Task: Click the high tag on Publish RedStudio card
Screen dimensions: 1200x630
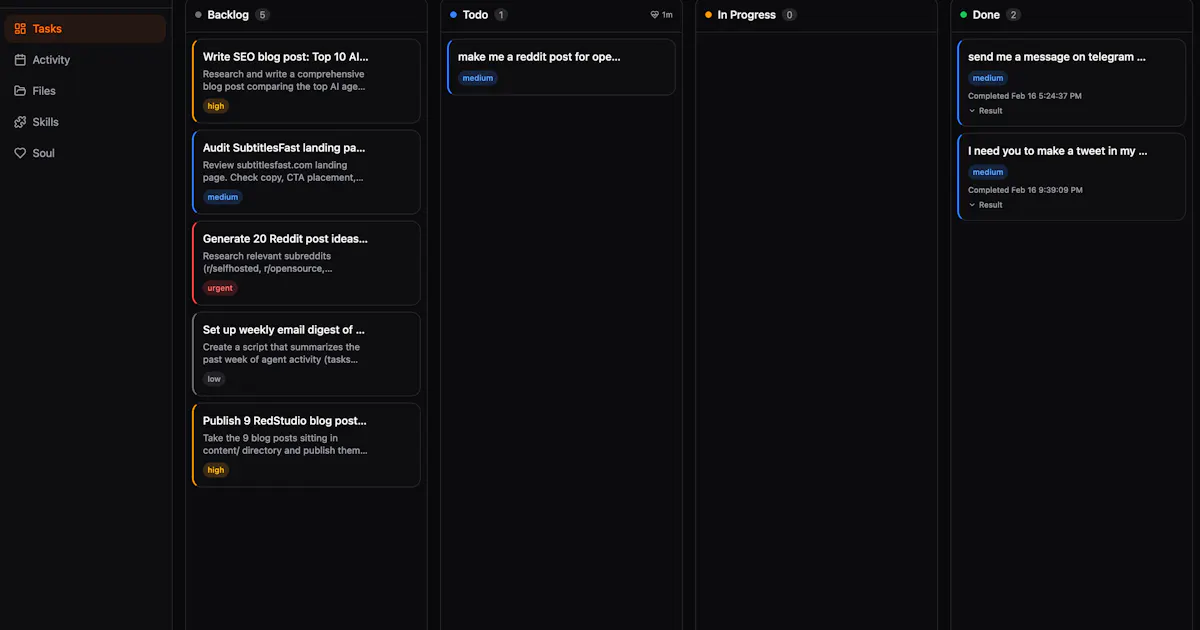Action: 216,470
